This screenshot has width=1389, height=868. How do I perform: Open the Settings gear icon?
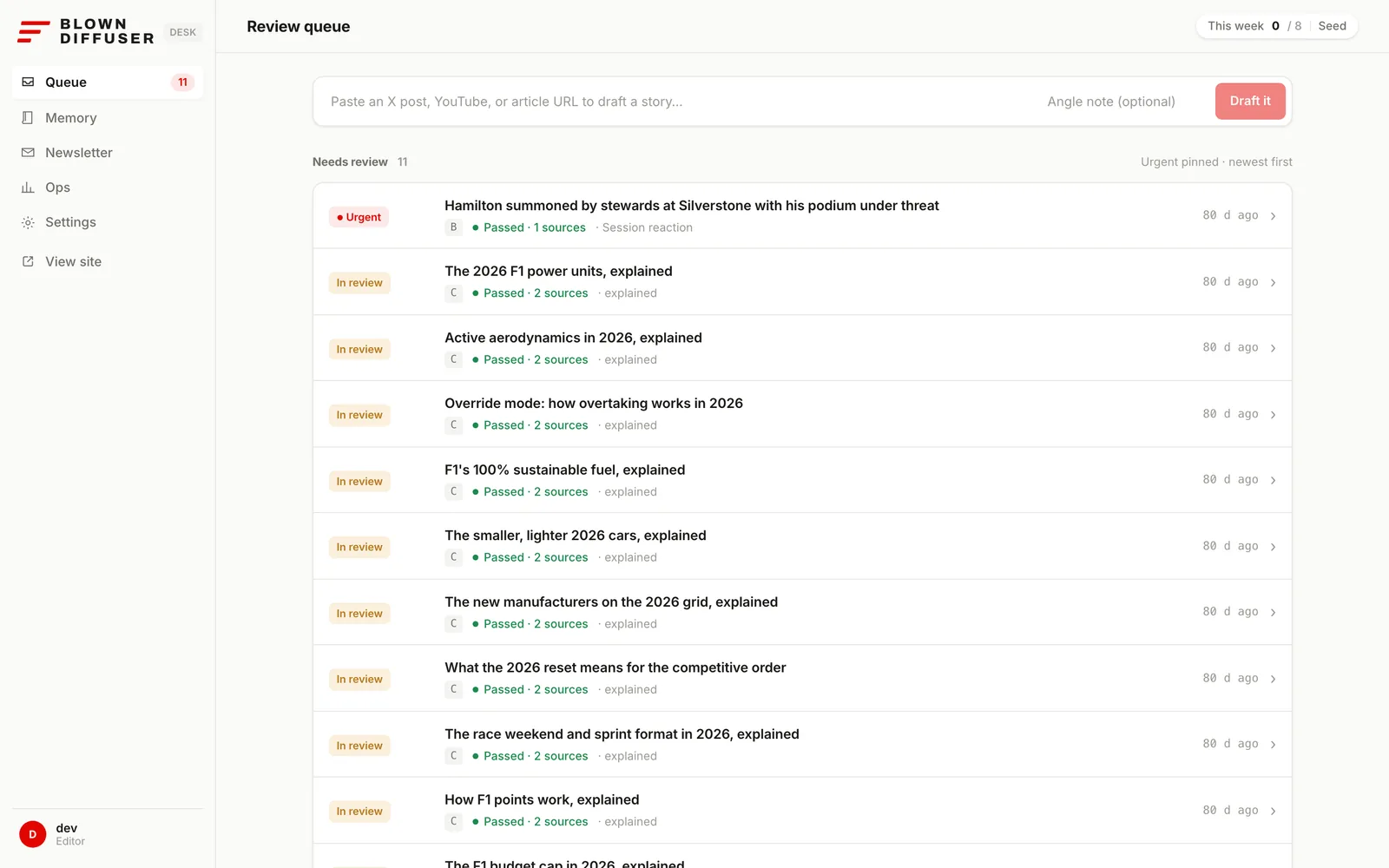tap(28, 222)
